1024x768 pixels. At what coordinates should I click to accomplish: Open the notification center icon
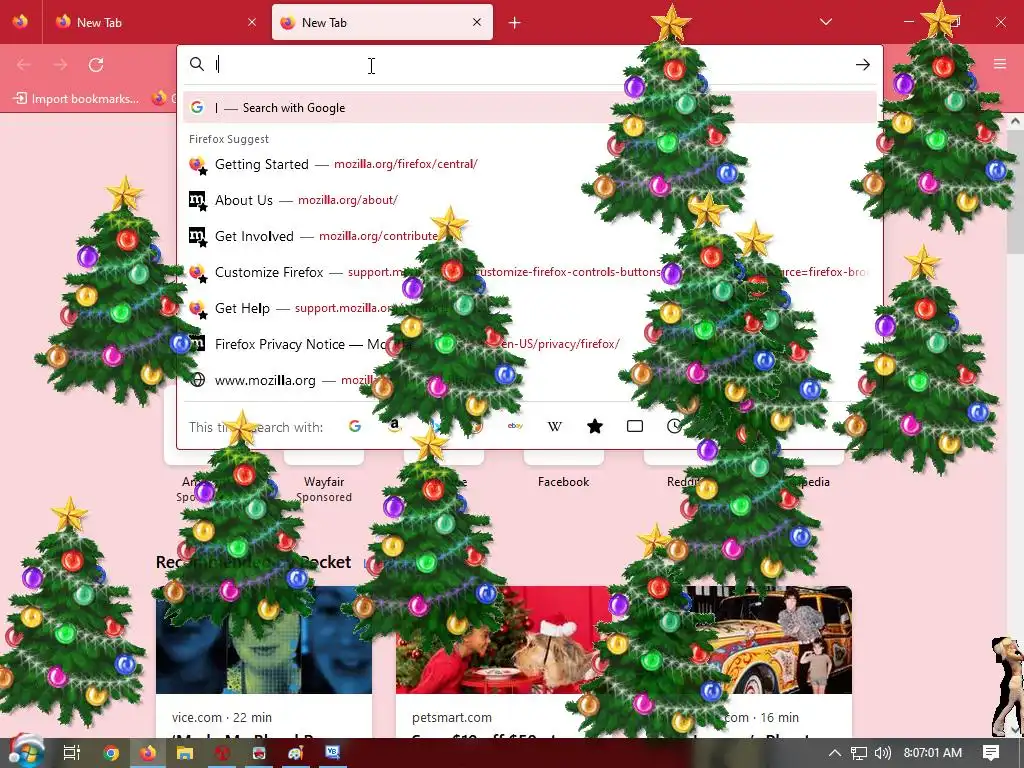coord(991,753)
